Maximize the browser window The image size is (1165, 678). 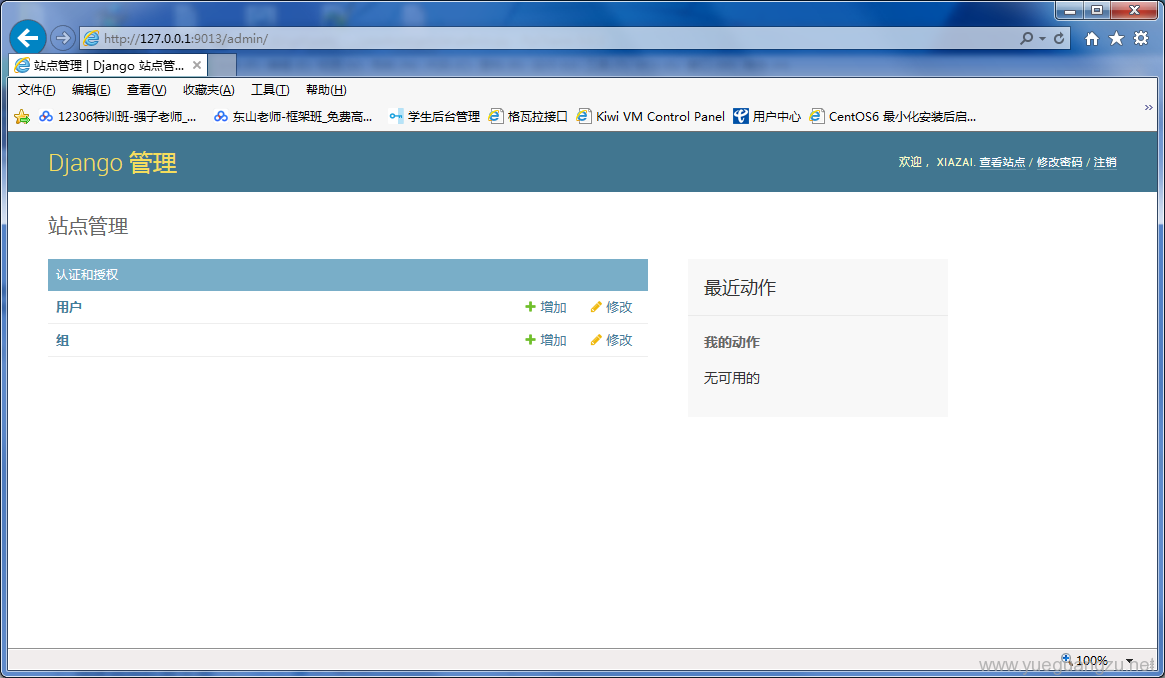[1097, 10]
